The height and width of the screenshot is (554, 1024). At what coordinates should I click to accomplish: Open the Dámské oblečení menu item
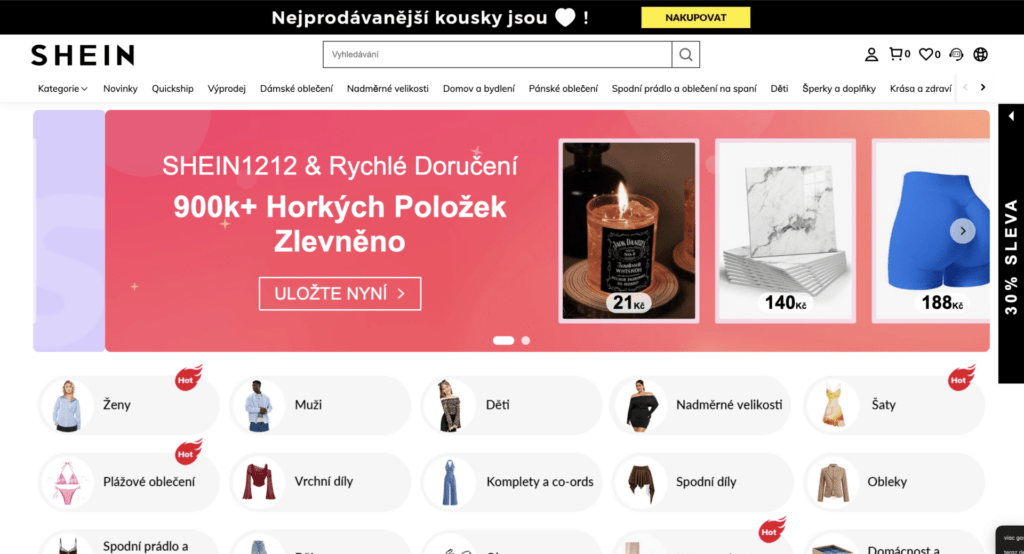[x=296, y=88]
